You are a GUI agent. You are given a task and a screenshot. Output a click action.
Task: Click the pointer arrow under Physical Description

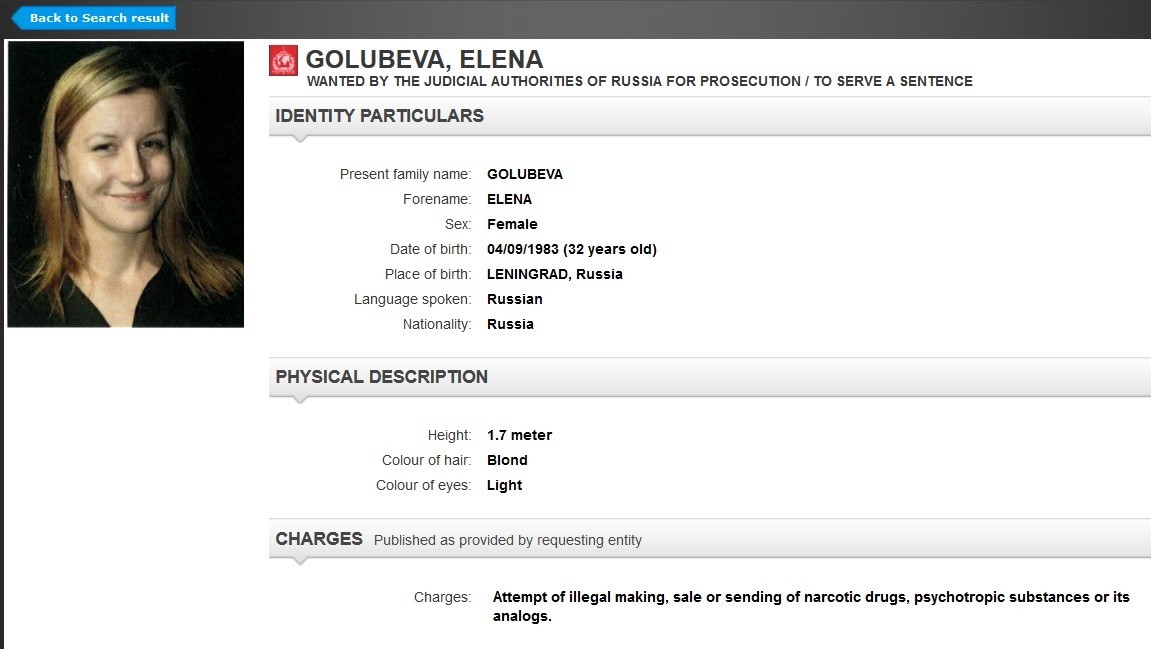(x=299, y=400)
